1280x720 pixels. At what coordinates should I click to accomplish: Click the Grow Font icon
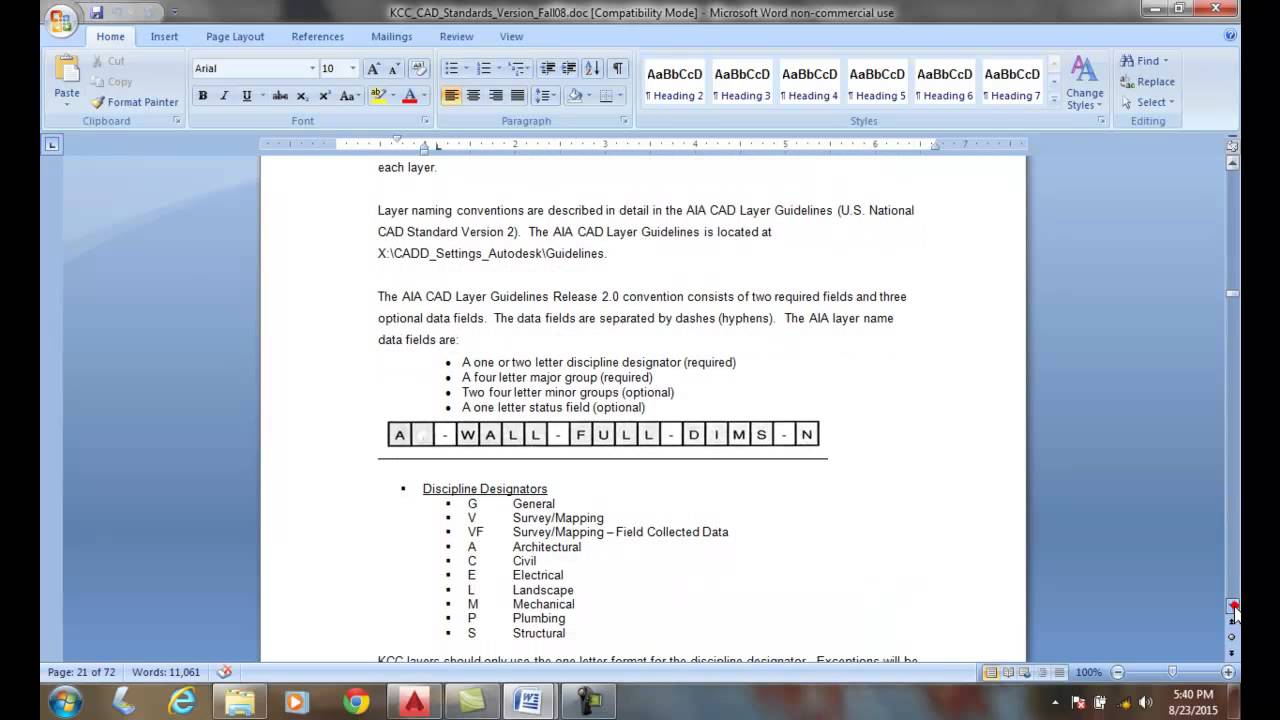(373, 68)
